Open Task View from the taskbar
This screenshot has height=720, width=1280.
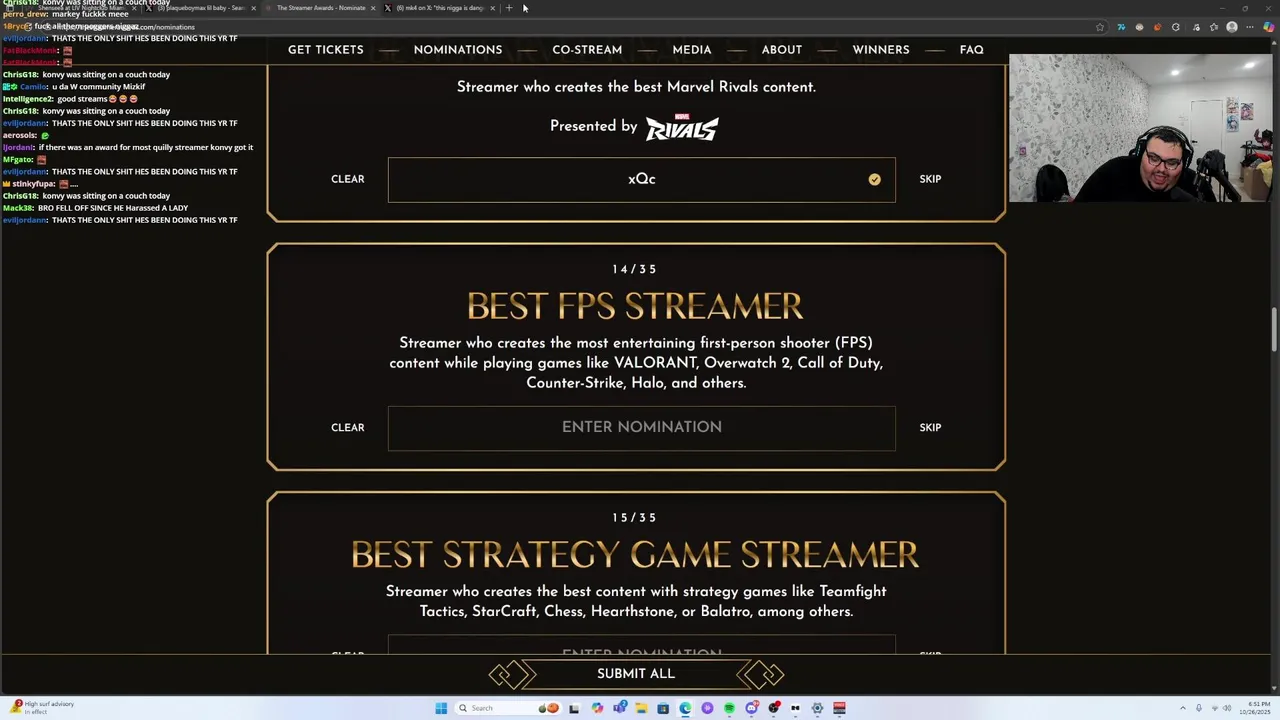[x=574, y=708]
